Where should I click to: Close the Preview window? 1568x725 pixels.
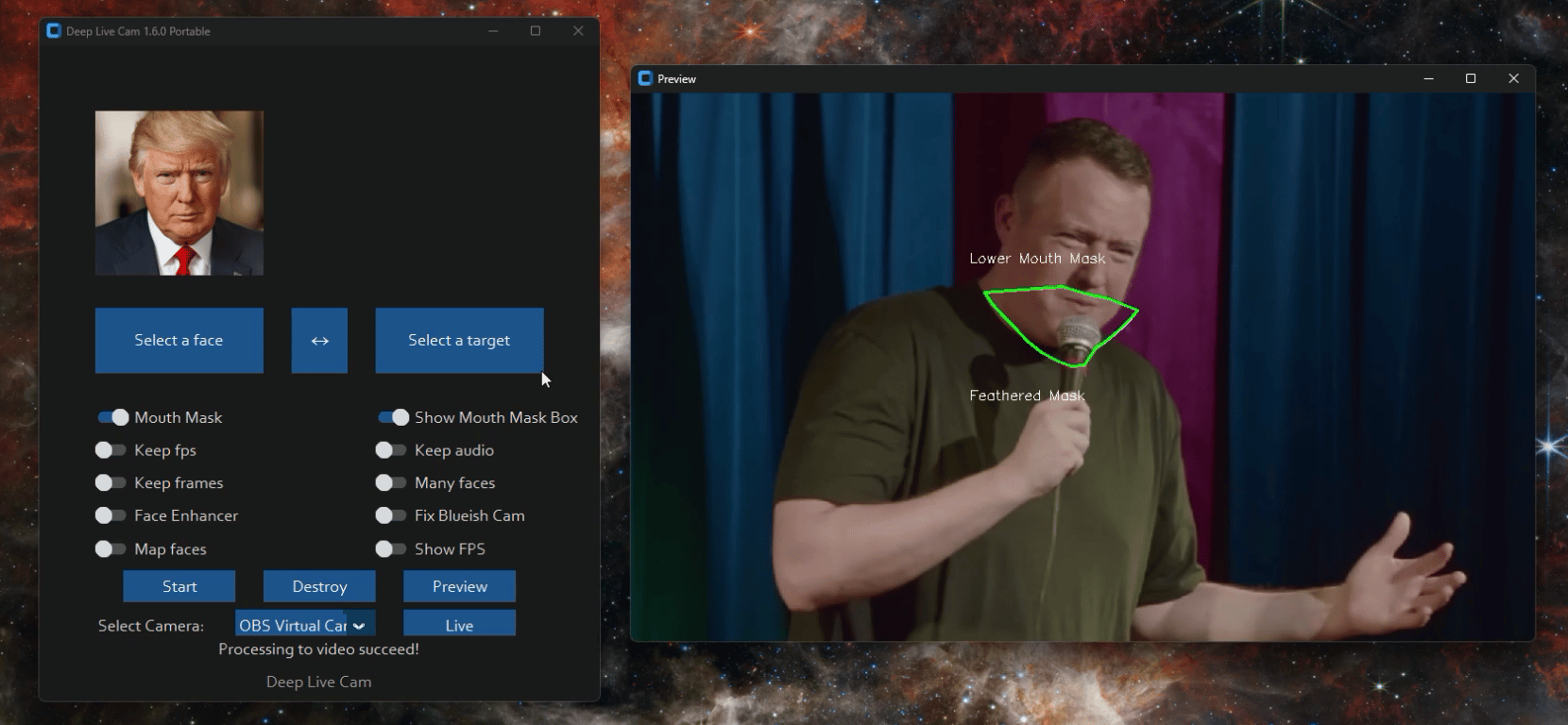pos(1513,78)
